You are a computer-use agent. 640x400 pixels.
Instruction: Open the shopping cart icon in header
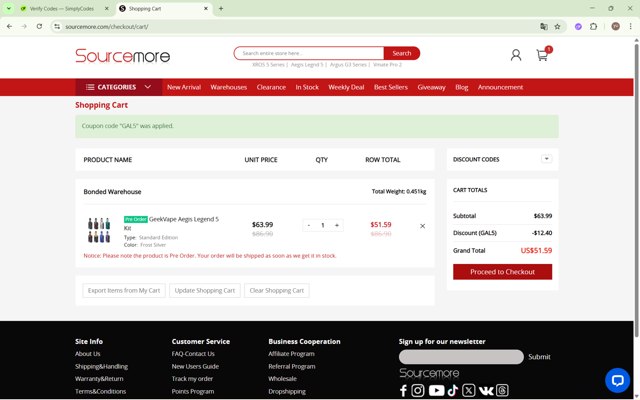coord(542,55)
